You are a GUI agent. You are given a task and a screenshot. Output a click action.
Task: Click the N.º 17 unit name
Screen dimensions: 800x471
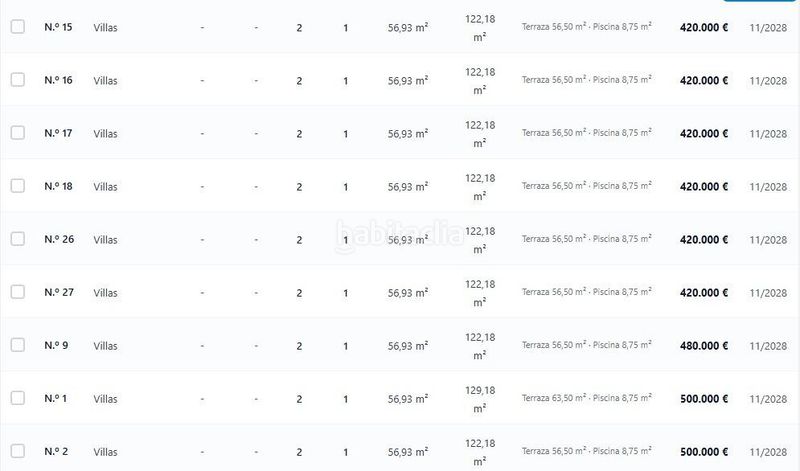point(58,133)
